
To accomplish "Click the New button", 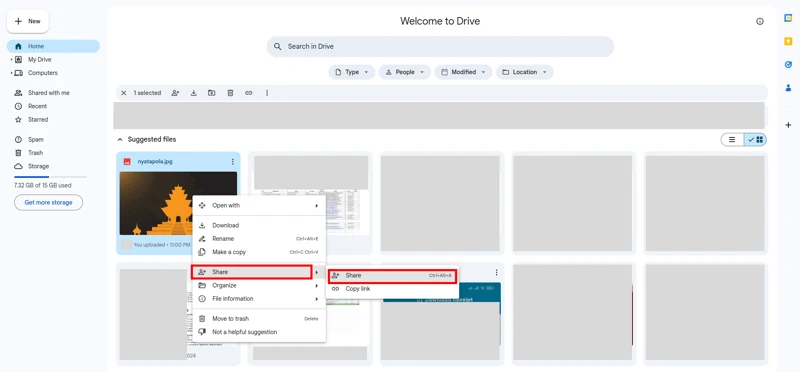I will click(28, 21).
